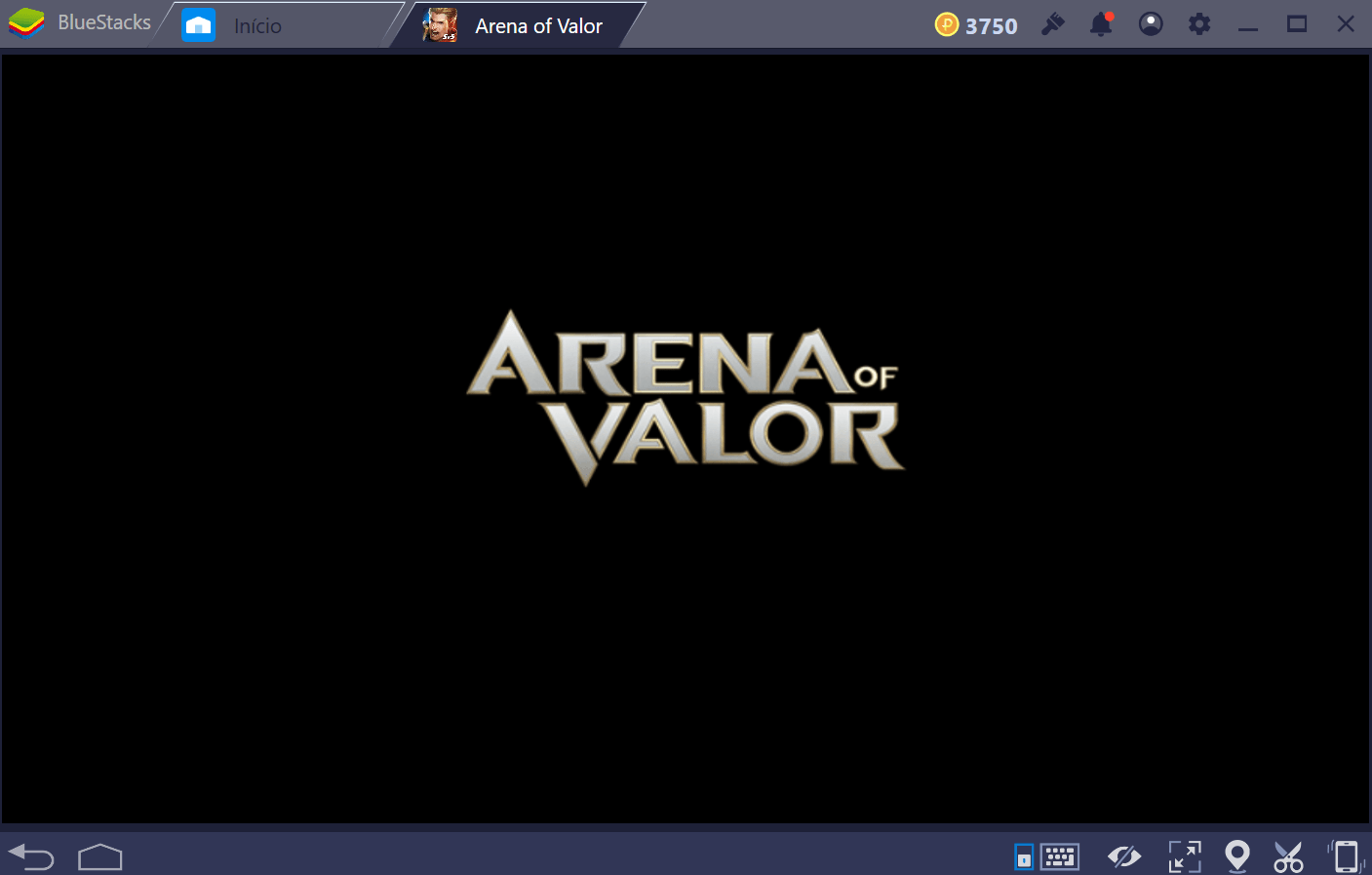Viewport: 1372px width, 875px height.
Task: Minimize the BlueStacks window
Action: pos(1248,29)
